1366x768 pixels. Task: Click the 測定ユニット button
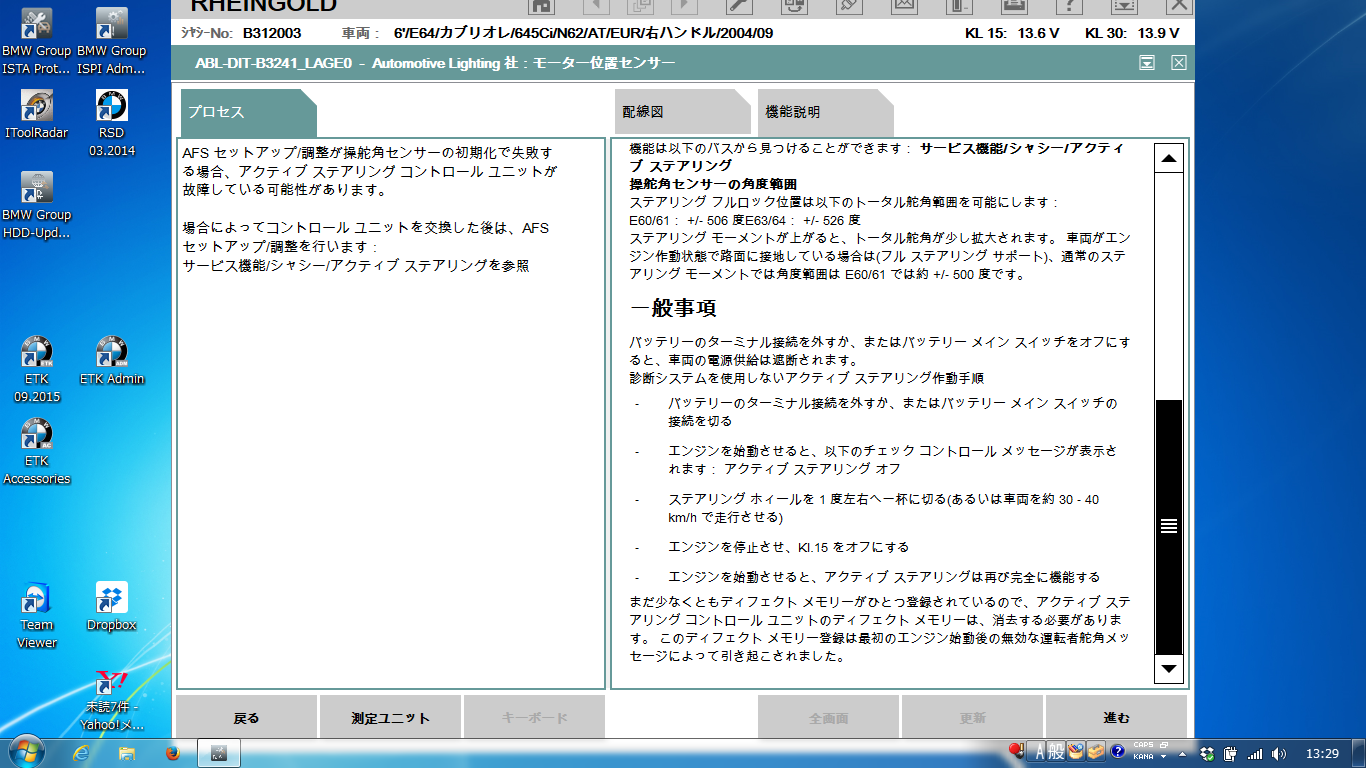pyautogui.click(x=390, y=718)
